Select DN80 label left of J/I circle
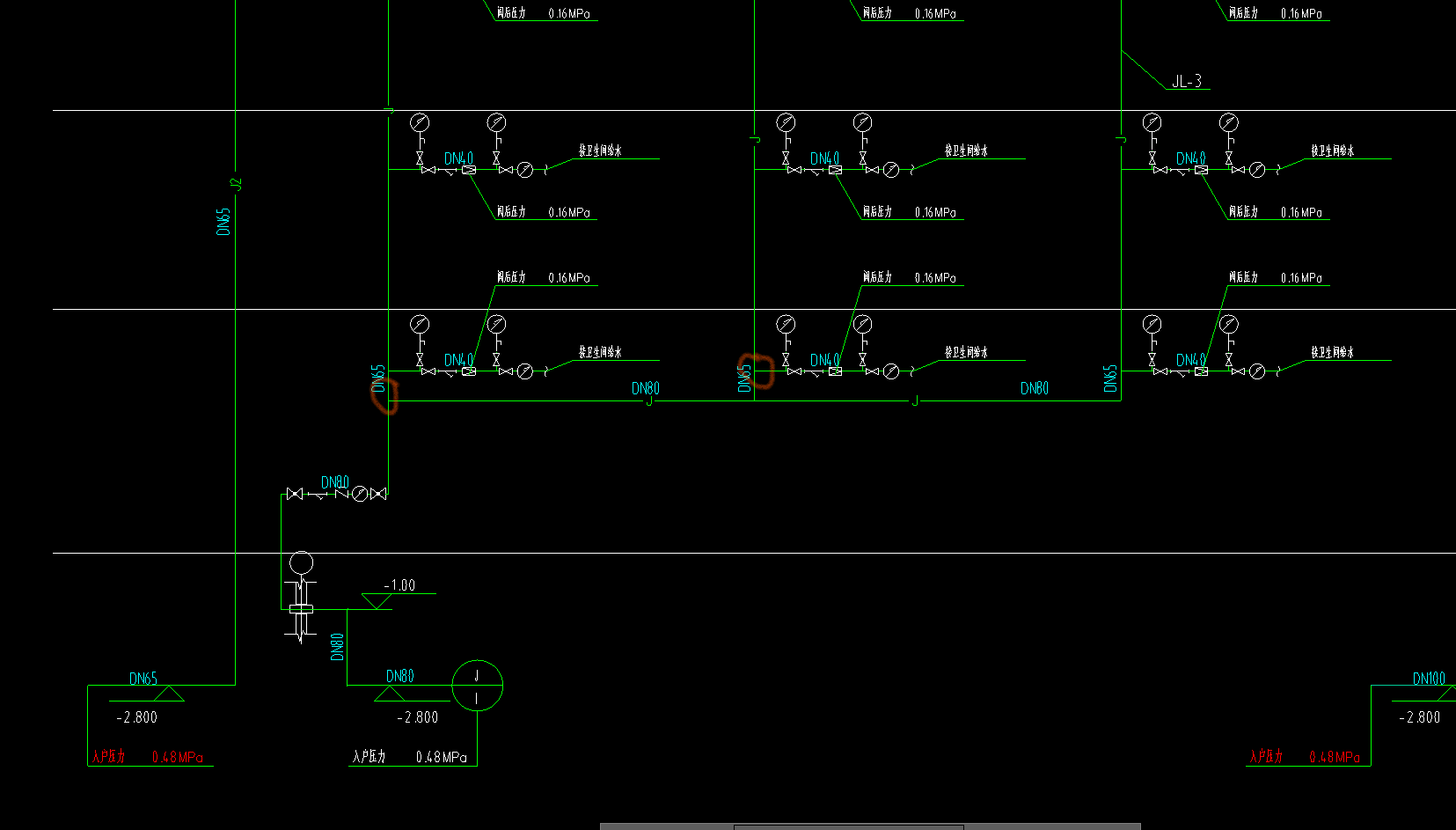 click(400, 676)
